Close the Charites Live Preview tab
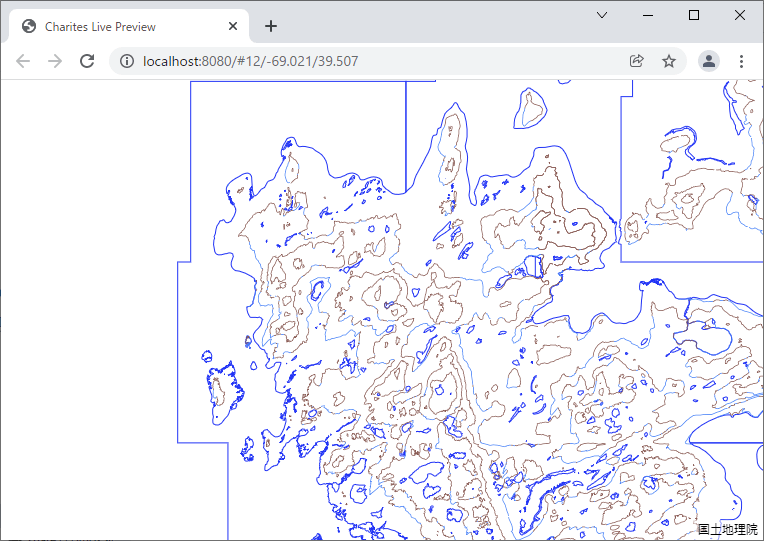Screen dimensions: 764x541 pyautogui.click(x=233, y=26)
